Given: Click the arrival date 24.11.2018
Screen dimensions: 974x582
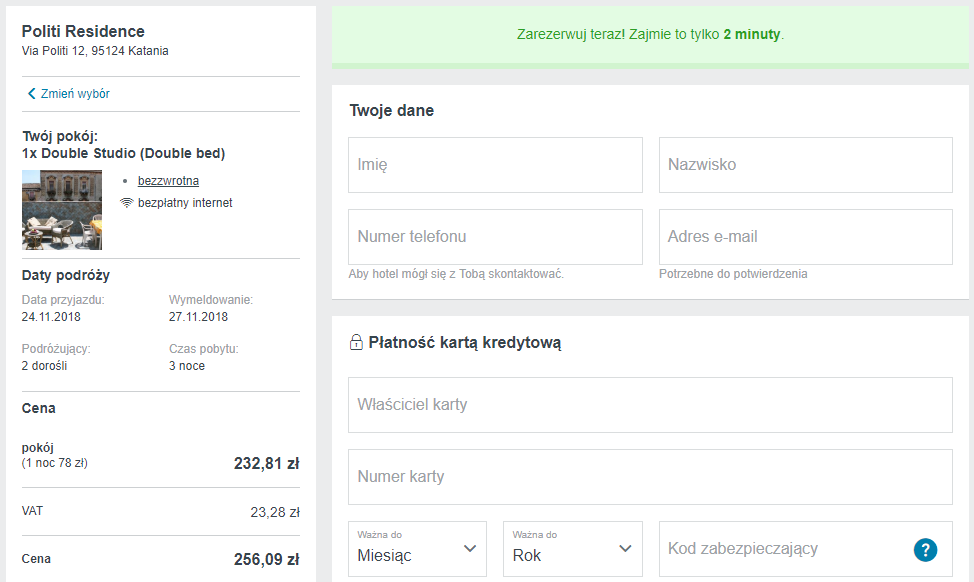Looking at the screenshot, I should coord(51,317).
